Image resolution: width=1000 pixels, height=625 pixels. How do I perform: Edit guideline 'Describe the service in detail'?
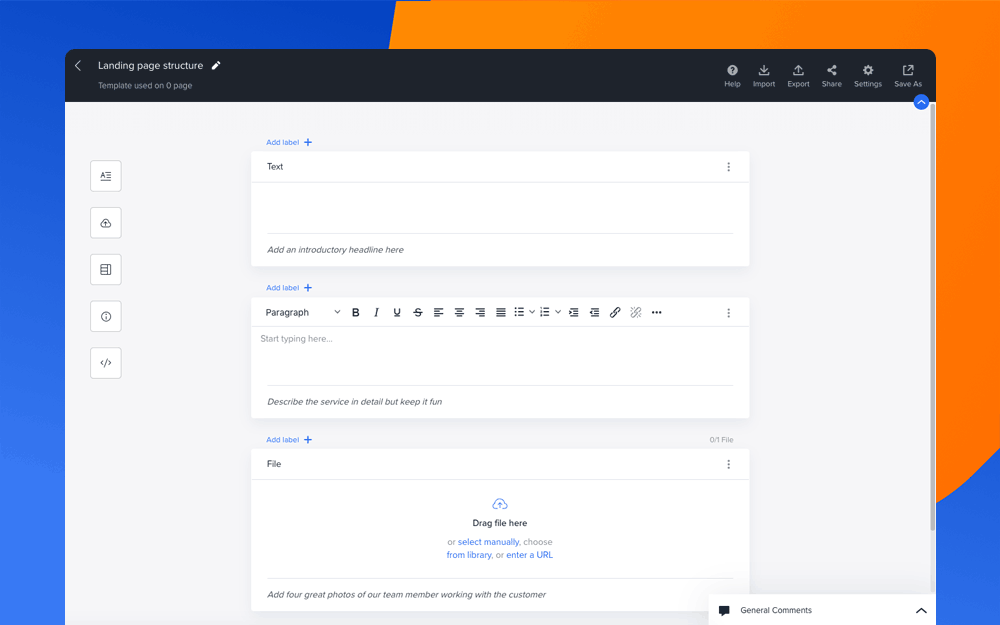pyautogui.click(x=355, y=402)
